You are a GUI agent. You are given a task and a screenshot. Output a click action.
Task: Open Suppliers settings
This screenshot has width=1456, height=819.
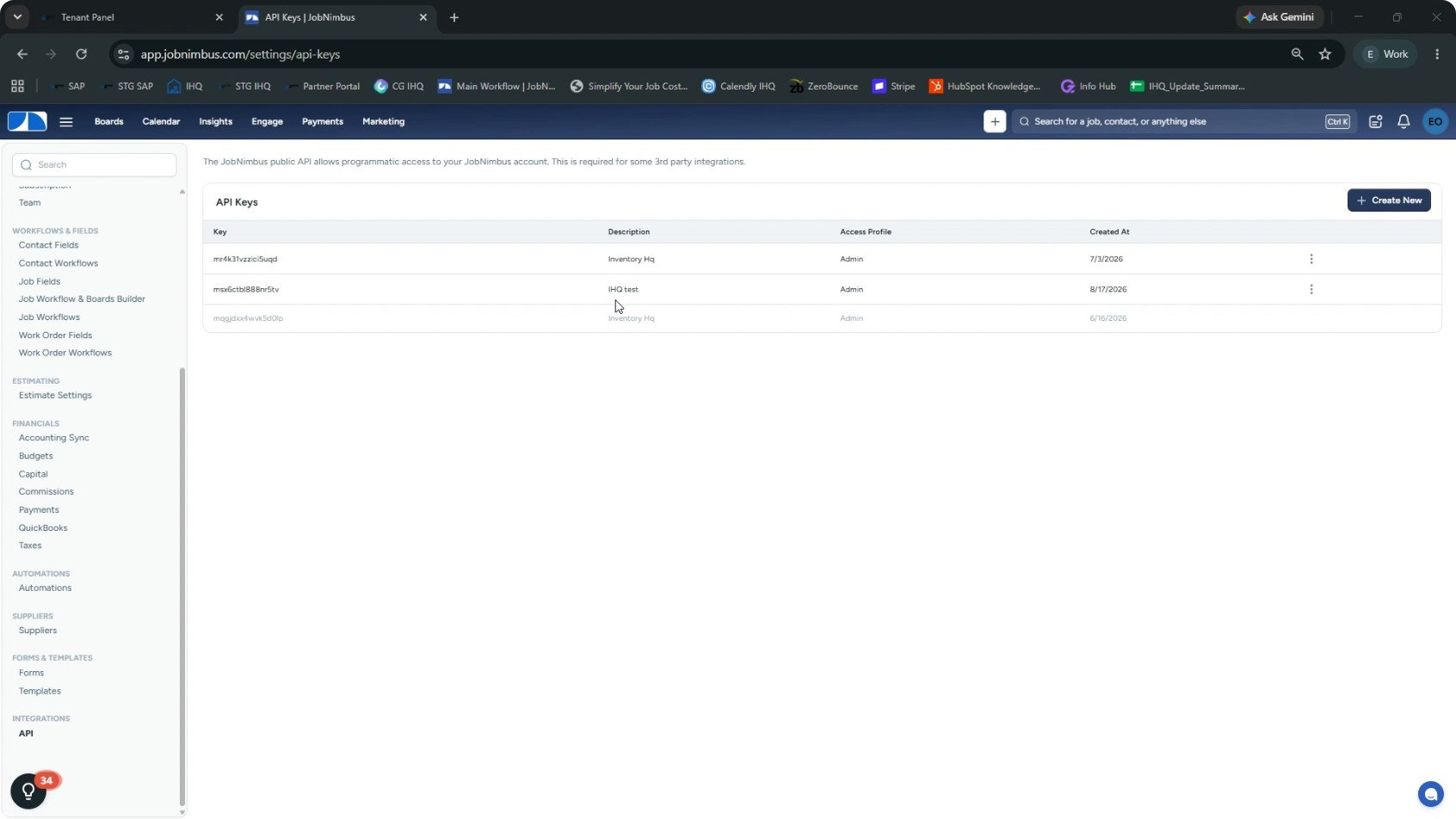[x=38, y=631]
